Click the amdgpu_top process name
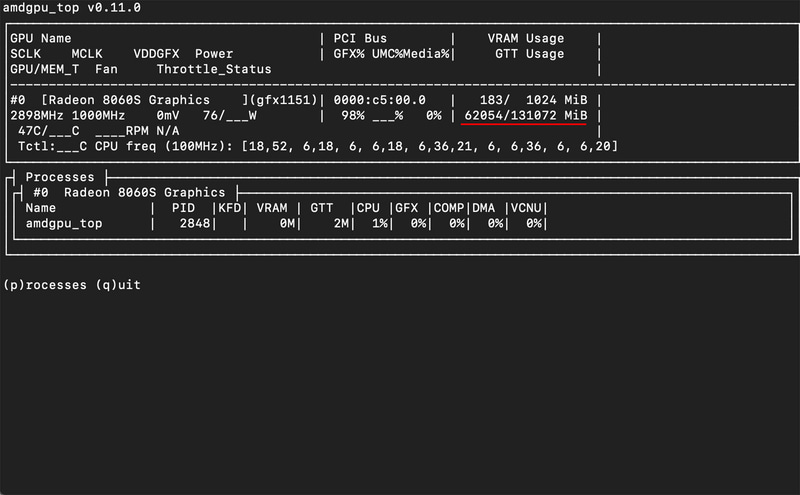This screenshot has height=495, width=800. click(x=64, y=224)
